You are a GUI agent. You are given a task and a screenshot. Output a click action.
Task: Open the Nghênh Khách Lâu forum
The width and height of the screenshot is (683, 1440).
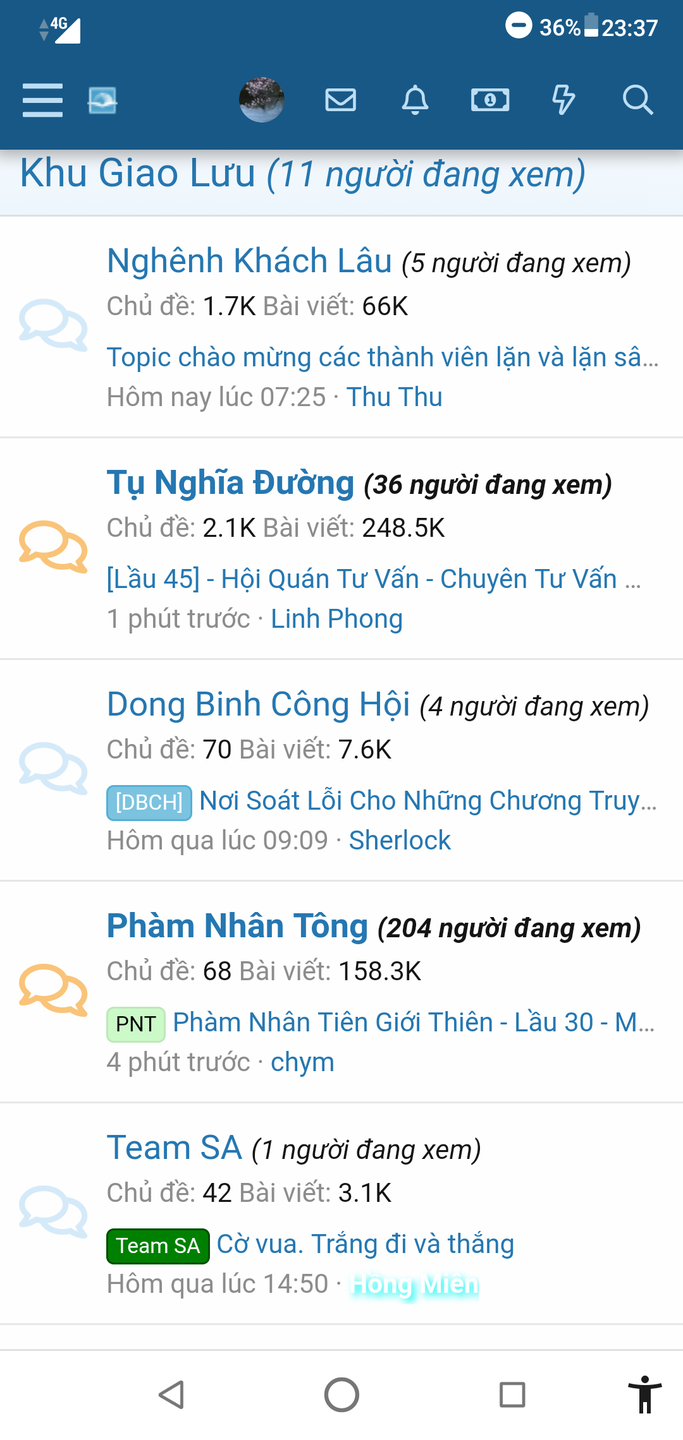click(x=249, y=260)
